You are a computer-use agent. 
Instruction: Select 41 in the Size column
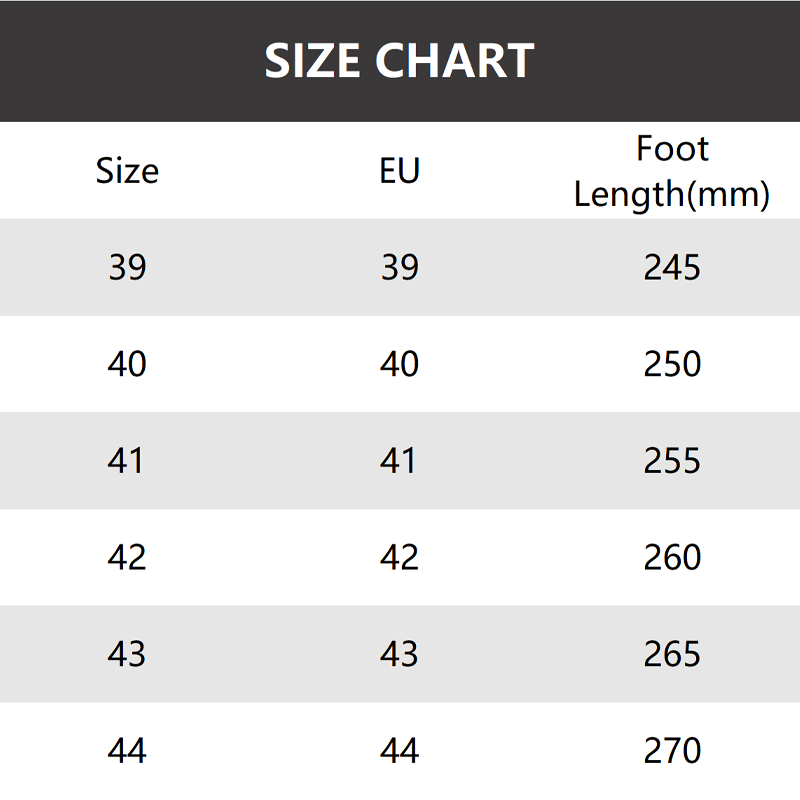point(127,460)
